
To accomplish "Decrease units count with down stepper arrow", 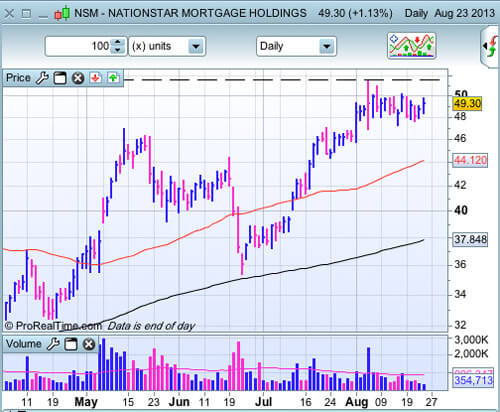I will point(118,50).
